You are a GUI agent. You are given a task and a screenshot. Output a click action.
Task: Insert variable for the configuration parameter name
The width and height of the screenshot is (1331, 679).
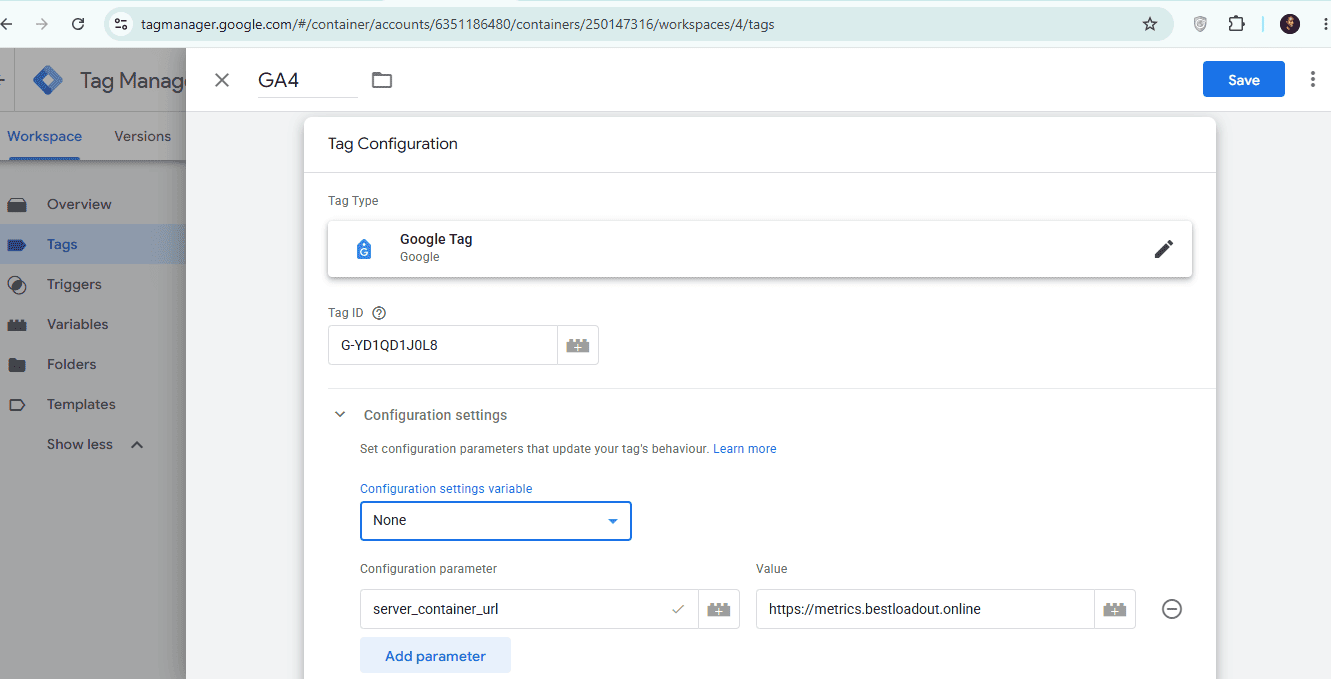pos(719,609)
